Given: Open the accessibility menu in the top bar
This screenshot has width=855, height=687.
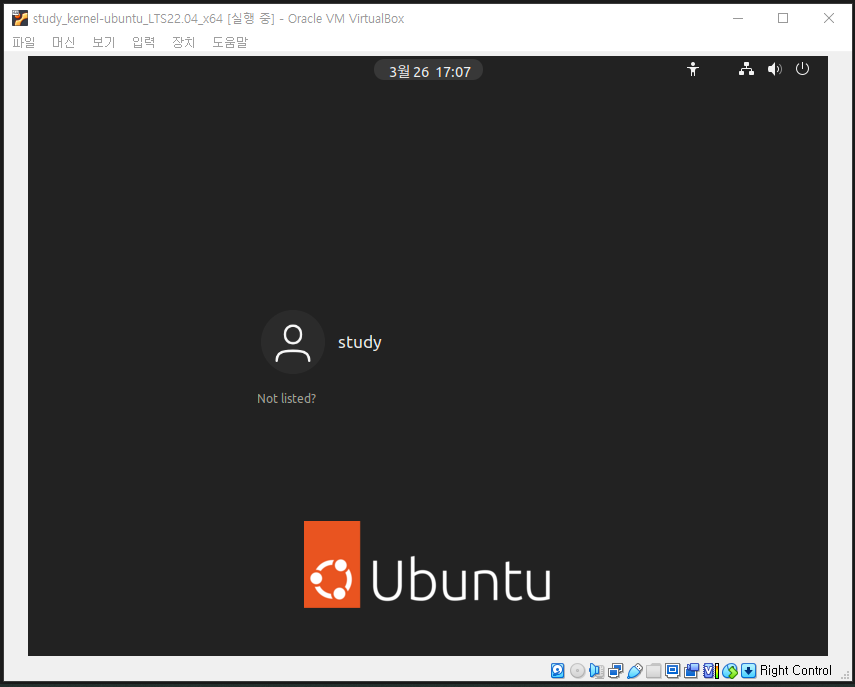Looking at the screenshot, I should [693, 69].
